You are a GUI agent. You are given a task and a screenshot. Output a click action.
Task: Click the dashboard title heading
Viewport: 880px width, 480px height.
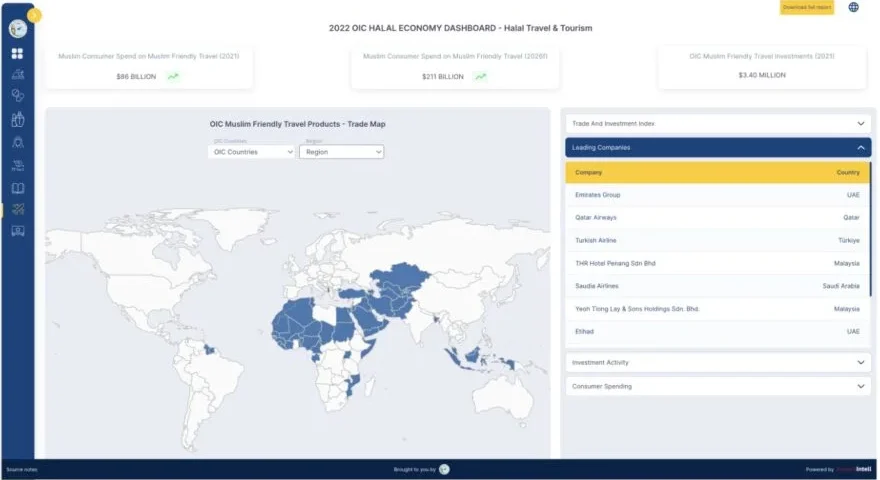(460, 28)
